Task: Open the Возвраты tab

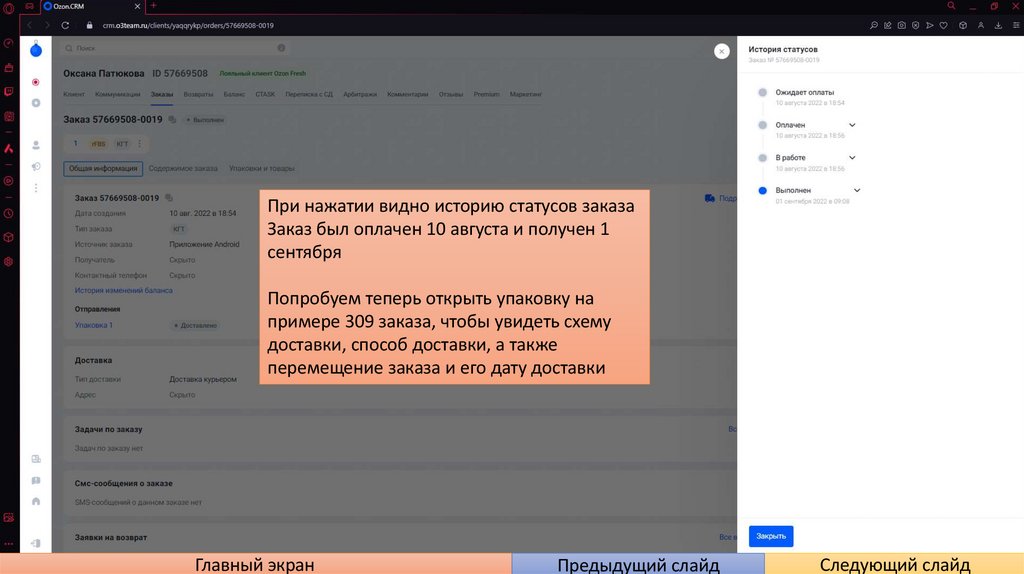Action: coord(198,94)
